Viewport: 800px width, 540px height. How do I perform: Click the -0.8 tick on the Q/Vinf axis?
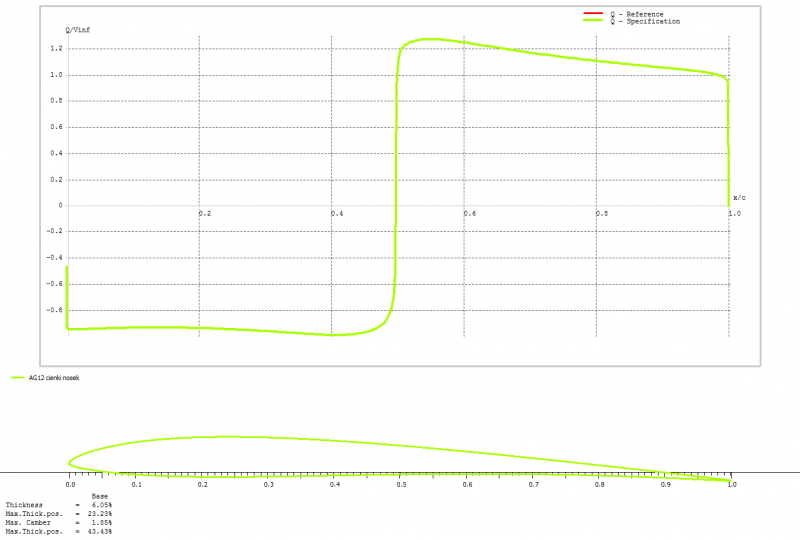click(x=55, y=310)
